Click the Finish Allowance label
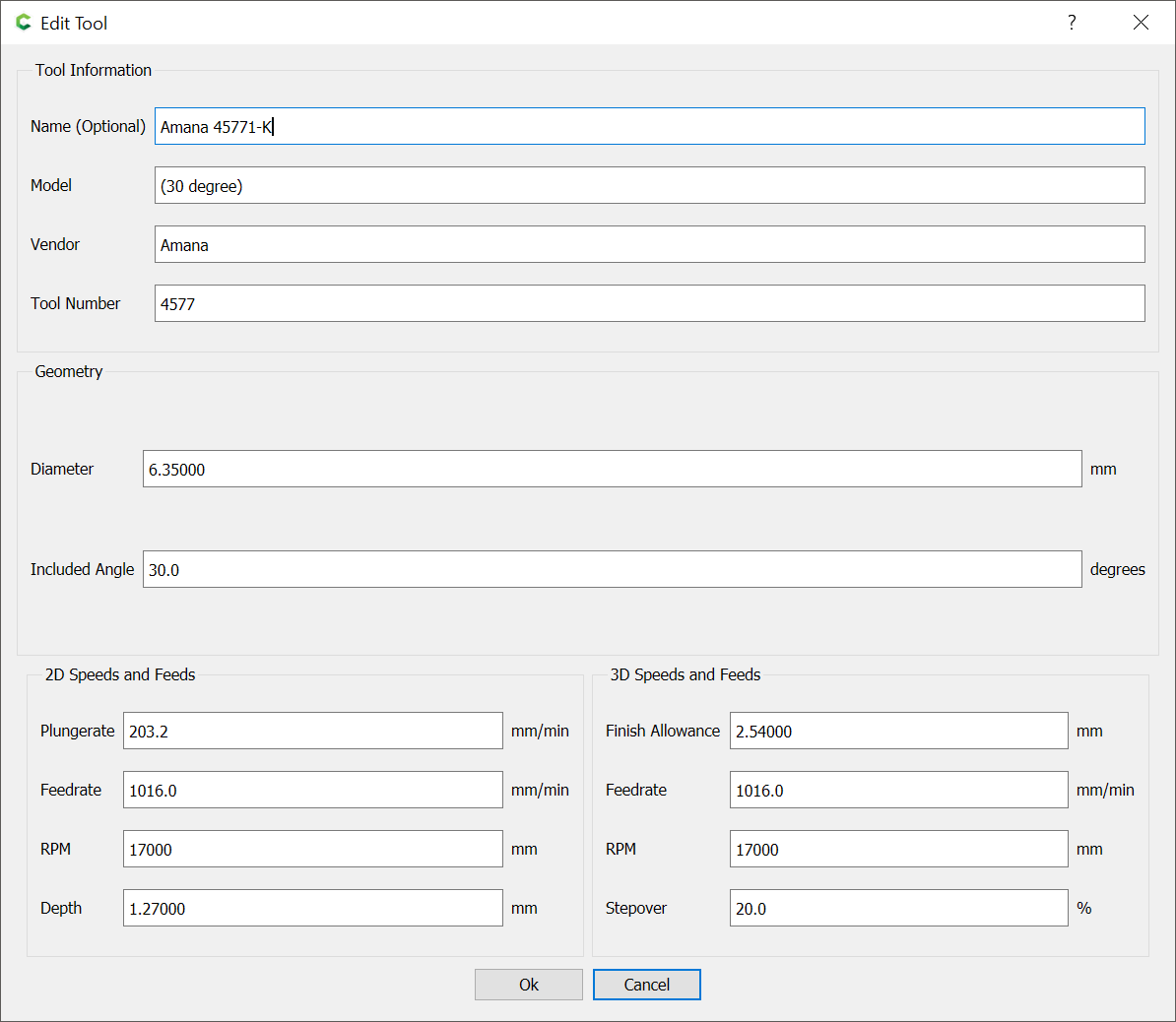Screen dimensions: 1176x1022 pyautogui.click(x=662, y=731)
